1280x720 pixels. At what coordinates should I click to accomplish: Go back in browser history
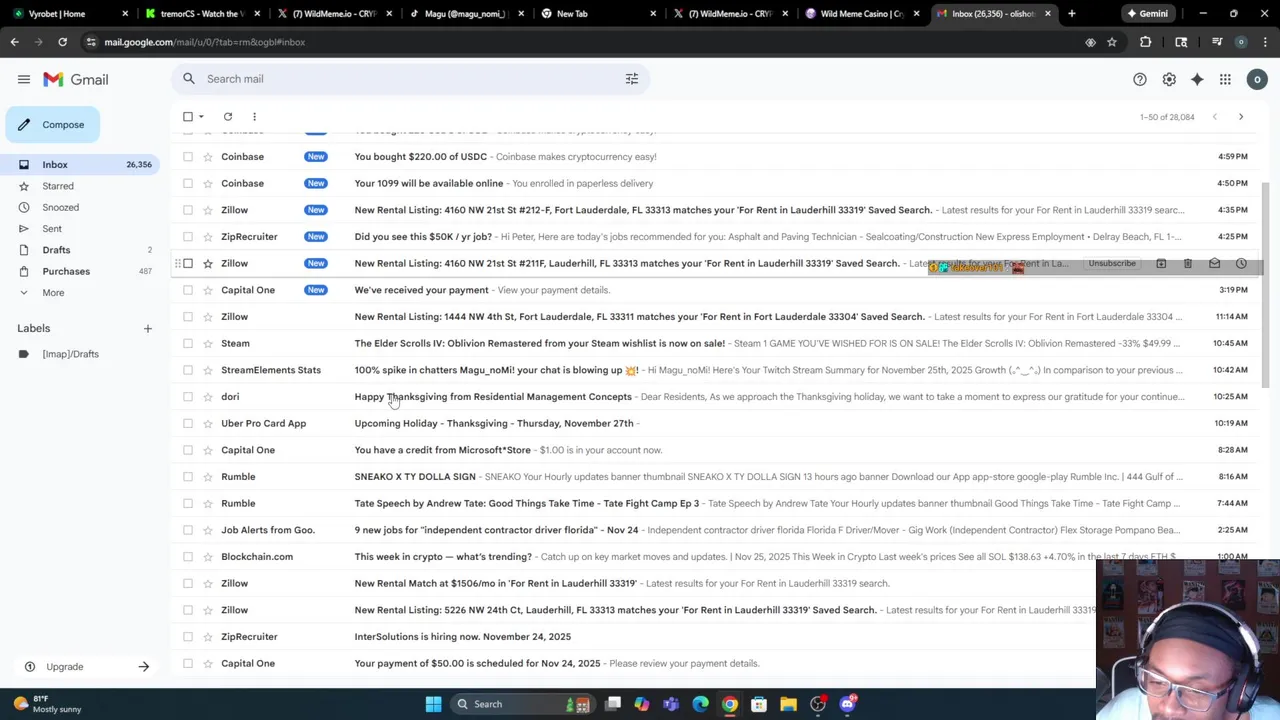point(14,42)
